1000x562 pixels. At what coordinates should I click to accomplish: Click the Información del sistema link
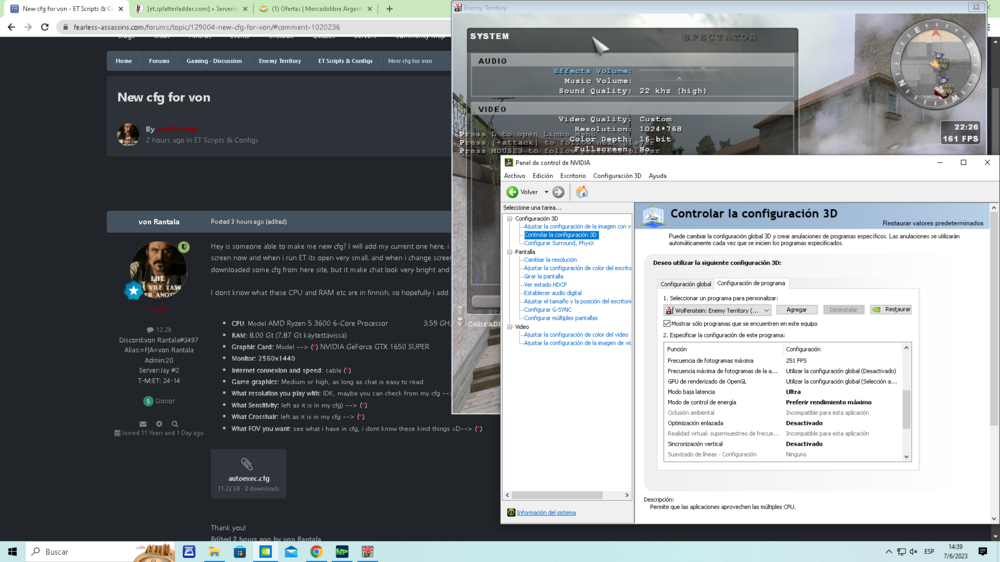pyautogui.click(x=546, y=512)
